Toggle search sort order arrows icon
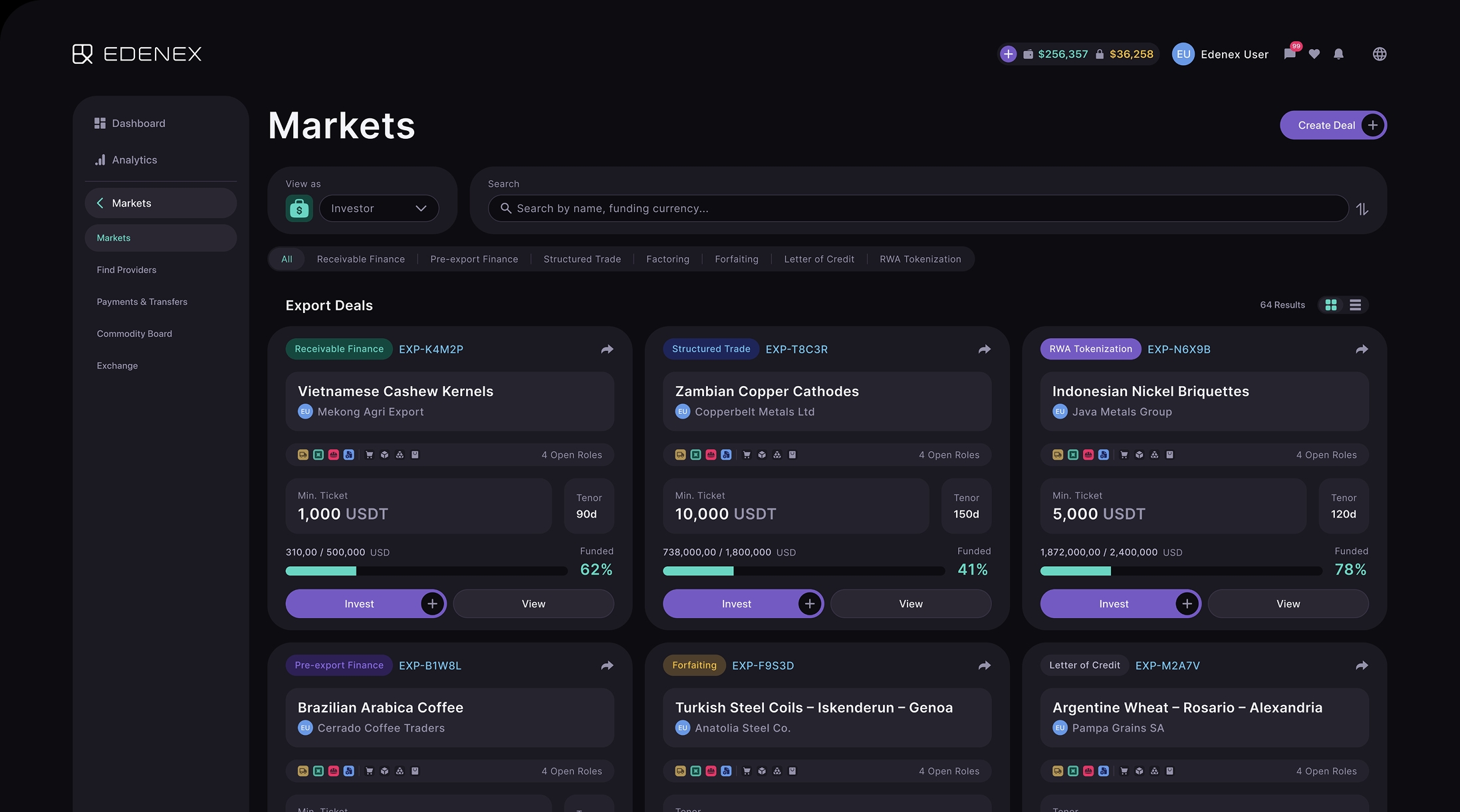The image size is (1460, 812). tap(1362, 209)
